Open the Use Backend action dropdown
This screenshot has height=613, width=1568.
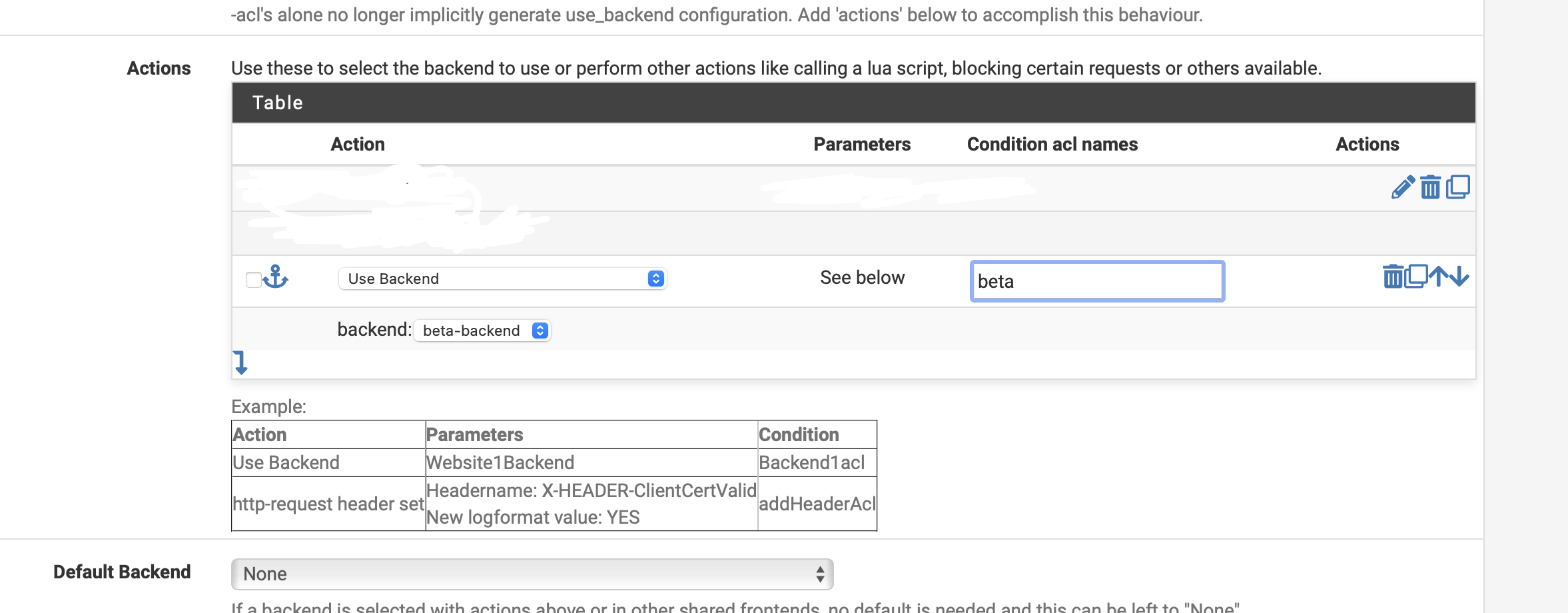[x=502, y=279]
